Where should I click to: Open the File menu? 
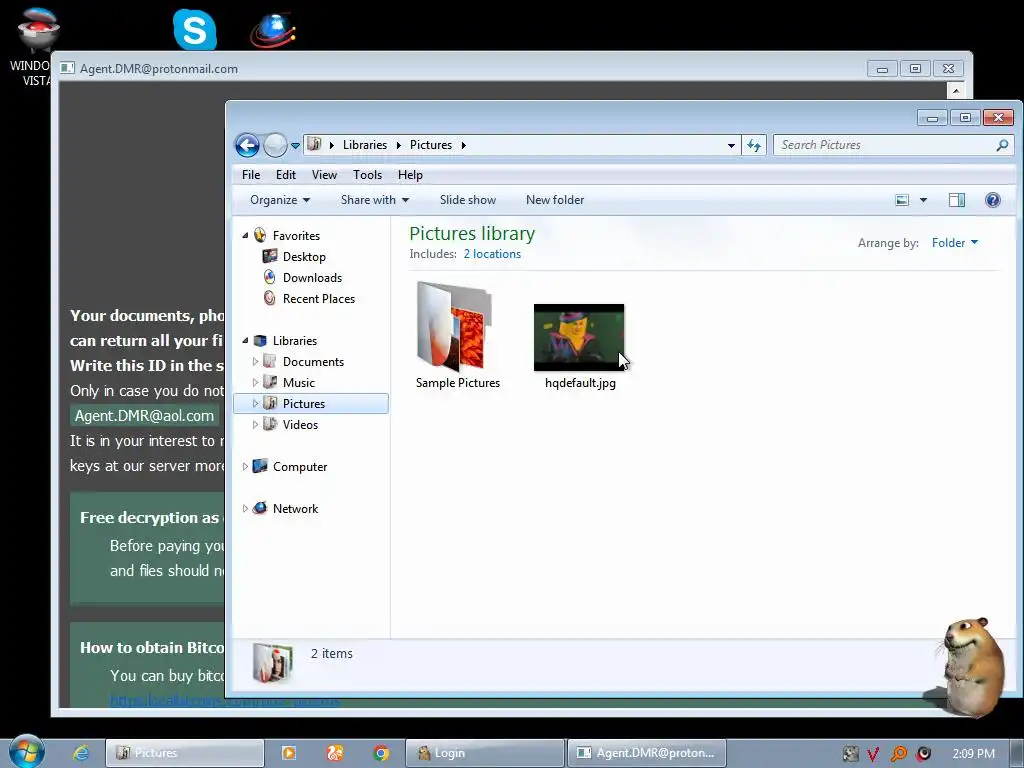click(251, 175)
